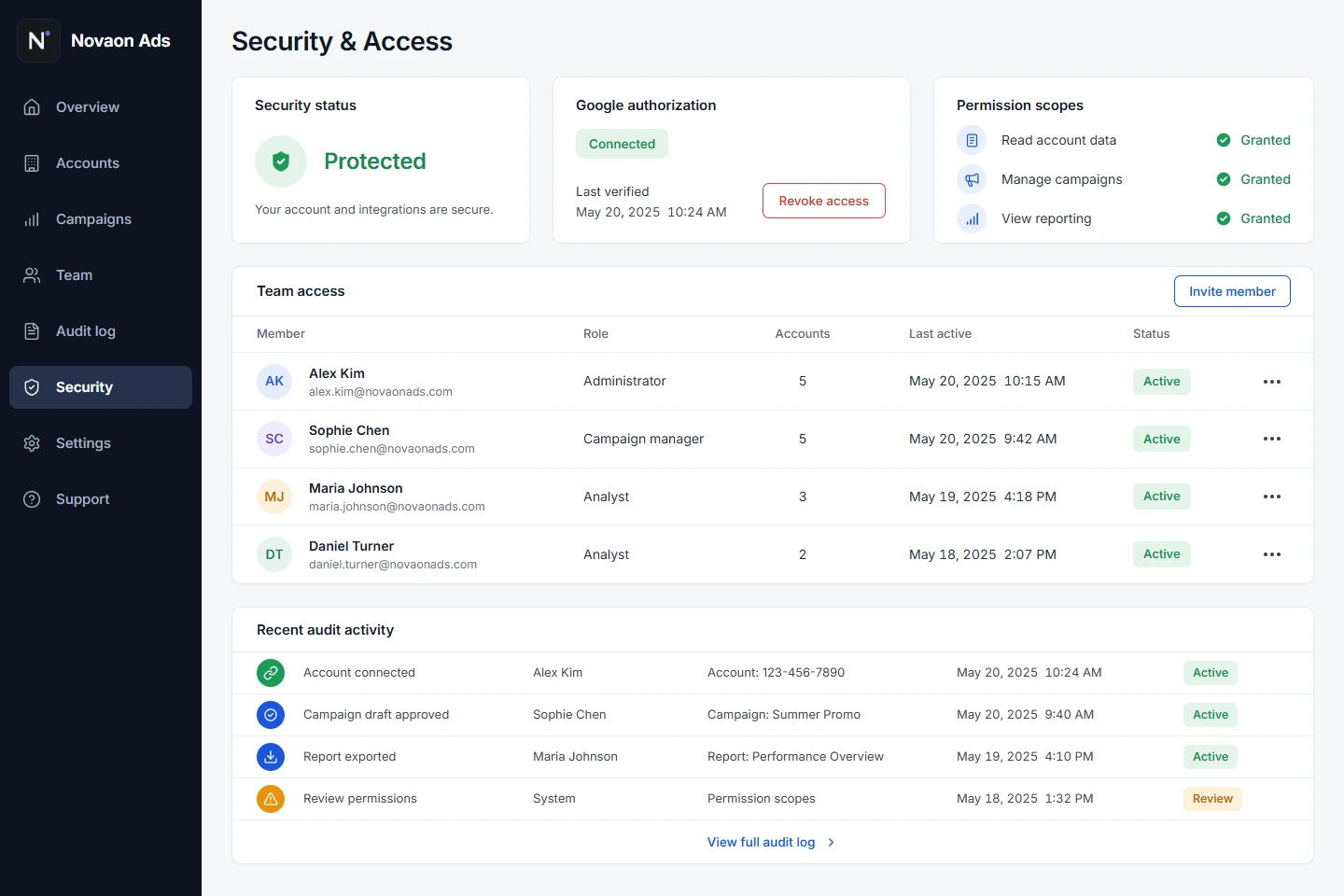Open the options menu for Sophie Chen
Viewport: 1344px width, 896px height.
pos(1272,439)
